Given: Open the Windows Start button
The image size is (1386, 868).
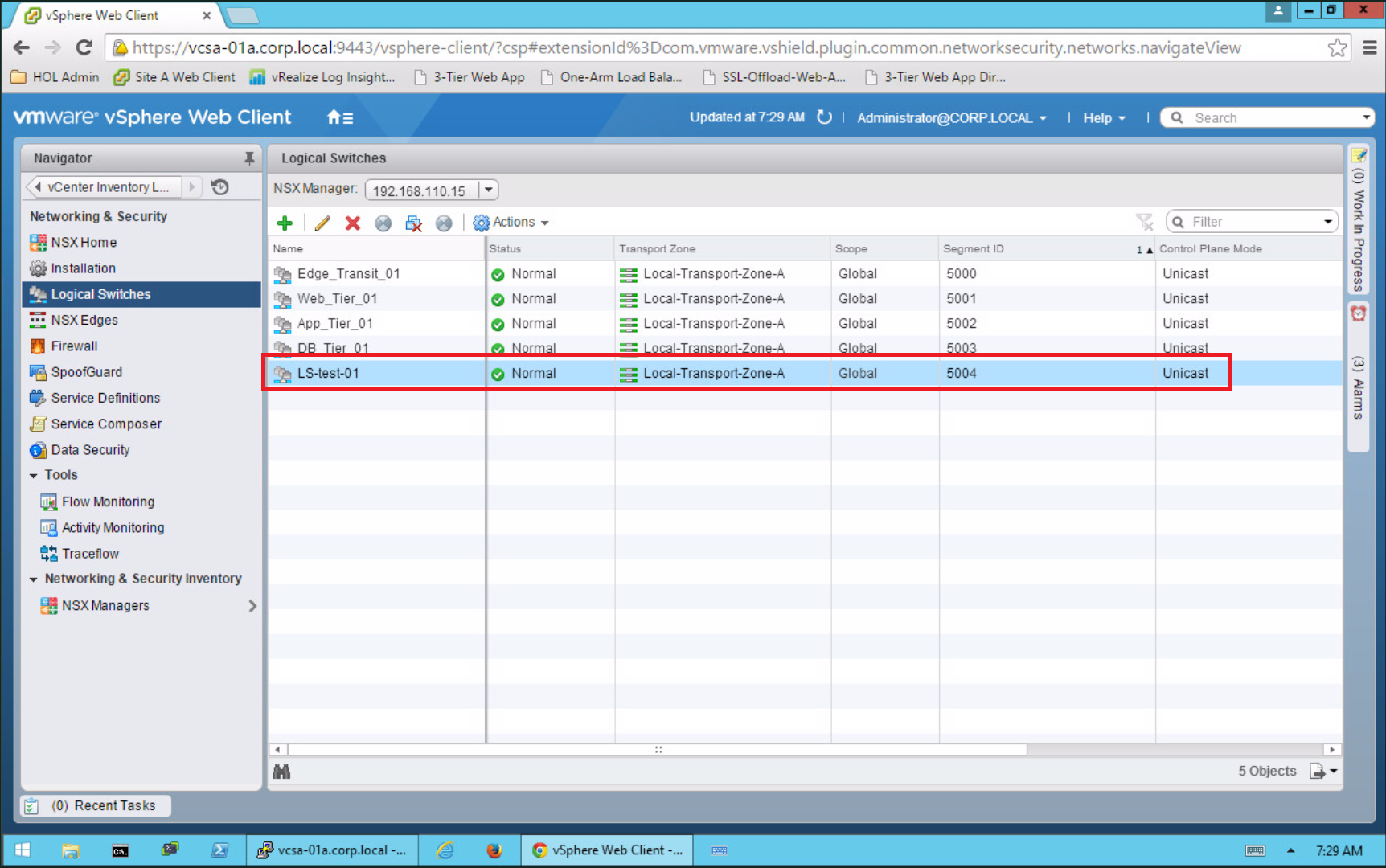Looking at the screenshot, I should point(23,850).
